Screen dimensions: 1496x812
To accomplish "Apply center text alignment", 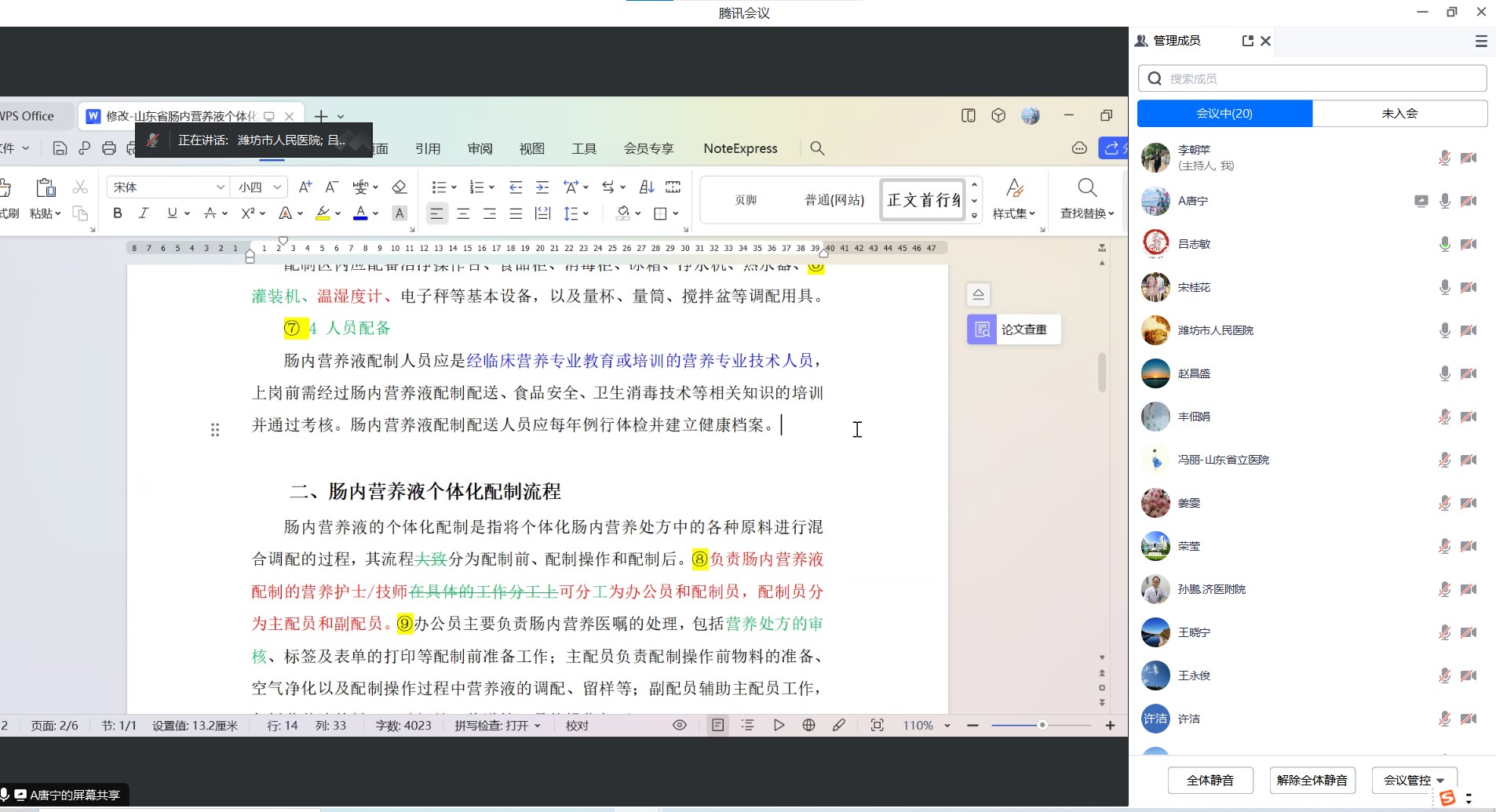I will pos(463,213).
